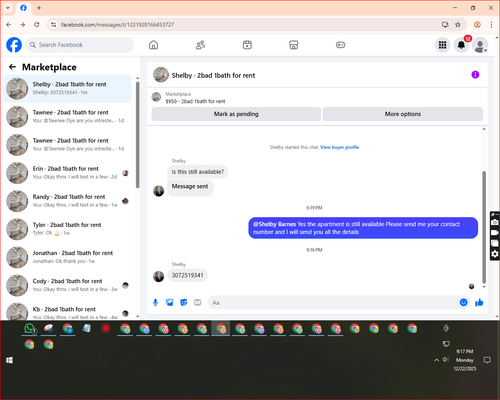Open the Gaming icon in top navigation
This screenshot has height=400, width=500.
click(x=340, y=45)
